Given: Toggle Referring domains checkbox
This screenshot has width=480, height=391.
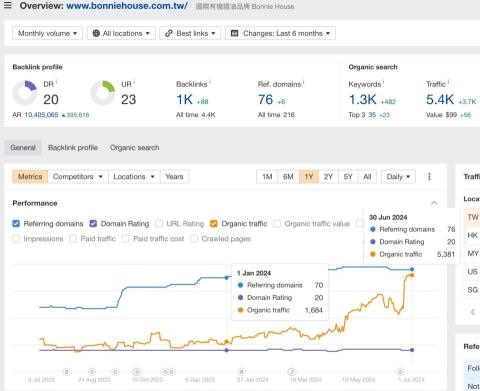Looking at the screenshot, I should 16,224.
